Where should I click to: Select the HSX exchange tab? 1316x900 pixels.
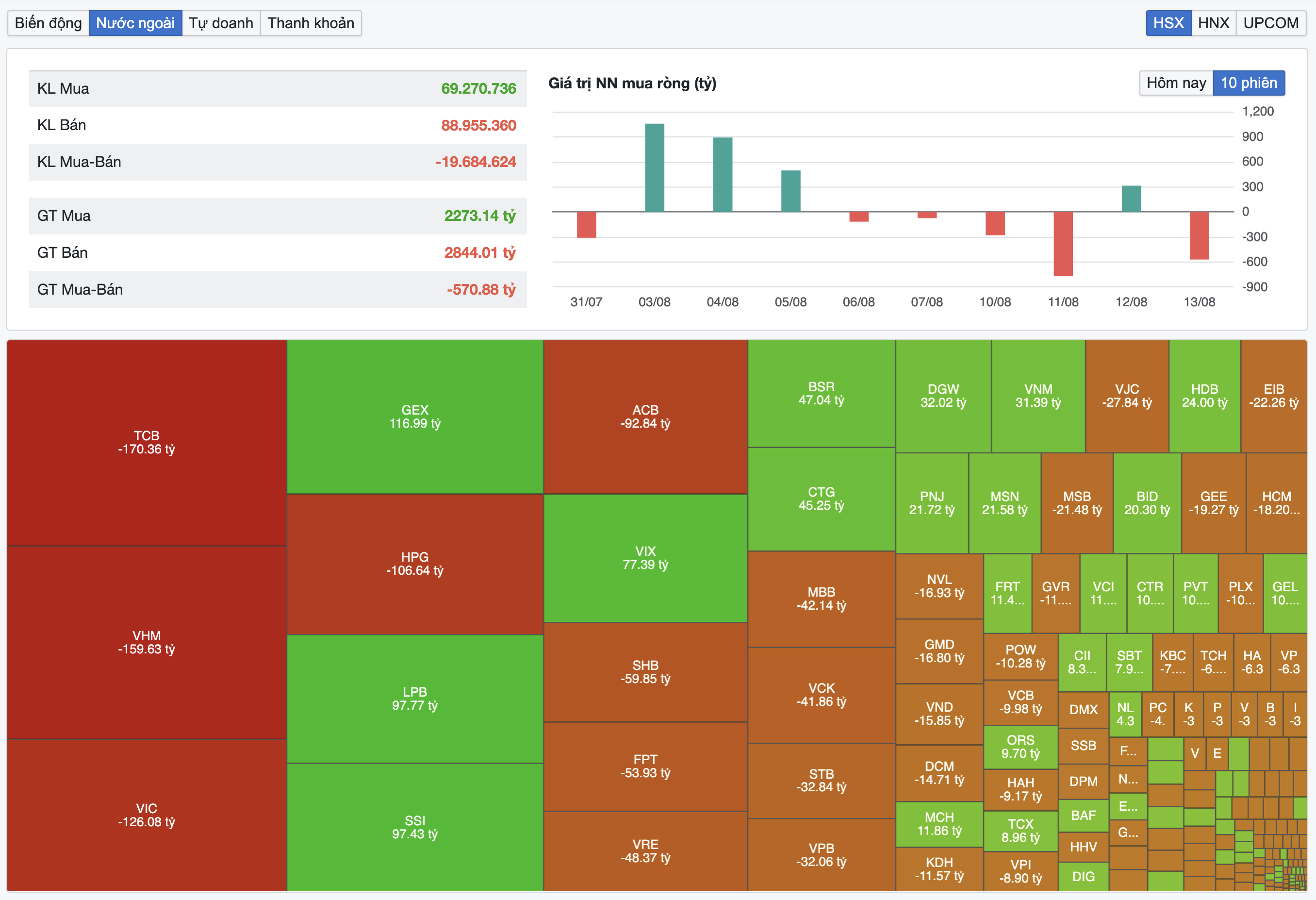click(1168, 23)
